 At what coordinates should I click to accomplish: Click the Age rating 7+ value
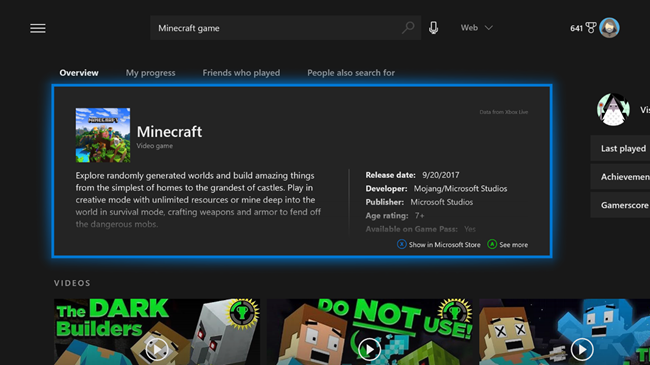click(x=419, y=216)
